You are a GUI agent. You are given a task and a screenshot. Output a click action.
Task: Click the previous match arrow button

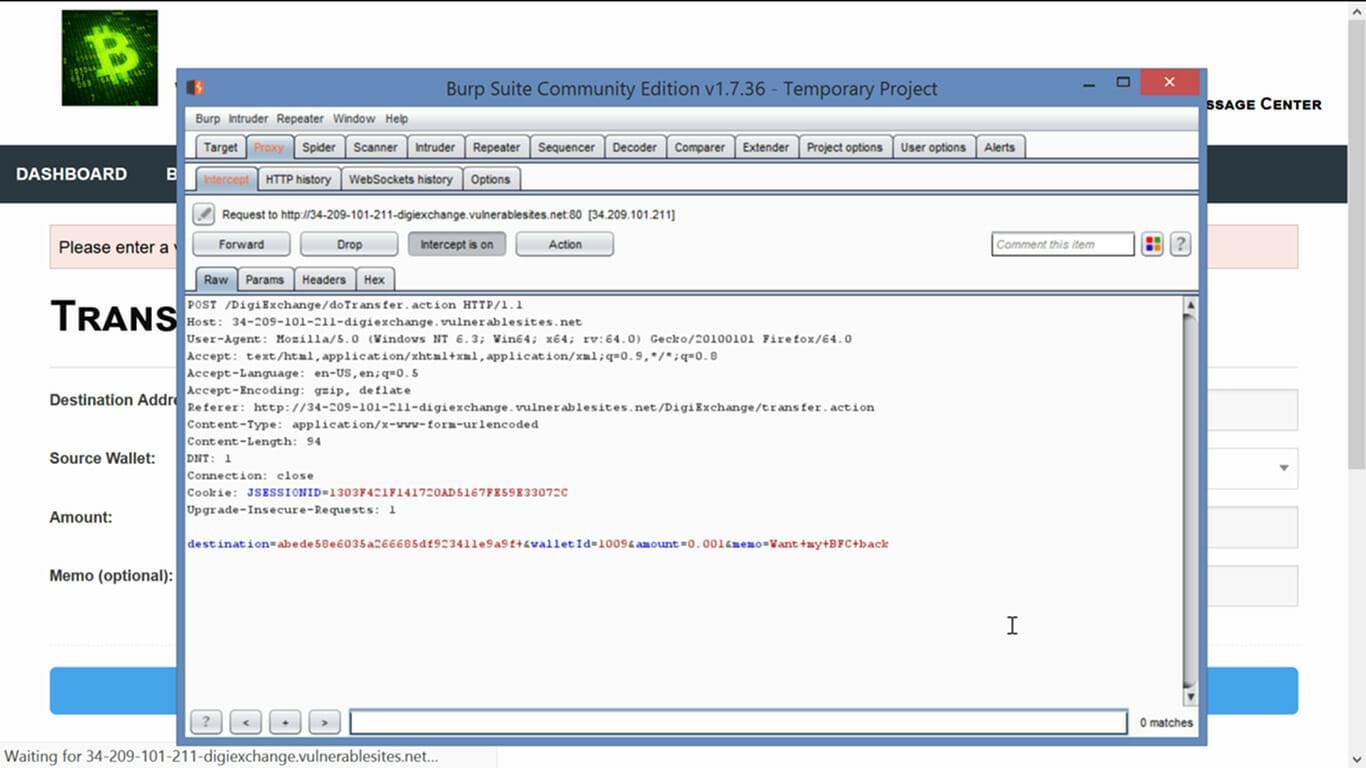coord(246,721)
